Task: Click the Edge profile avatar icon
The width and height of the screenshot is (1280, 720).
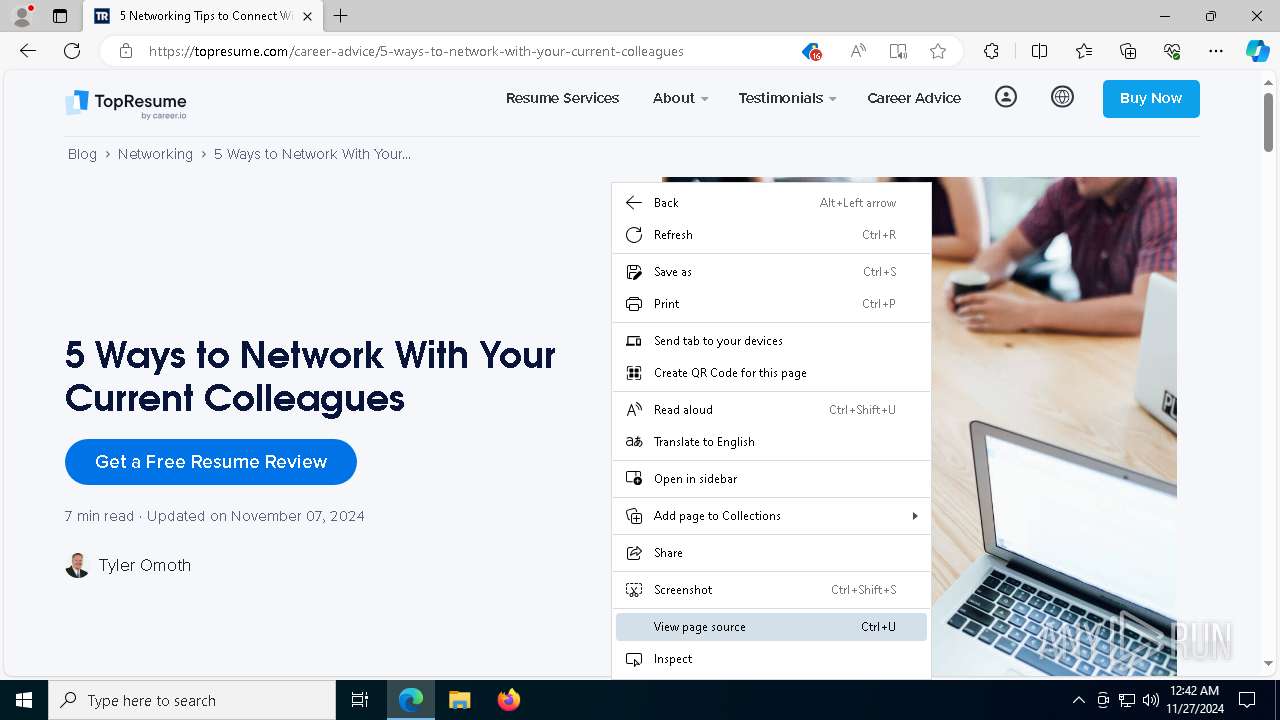Action: coord(22,16)
